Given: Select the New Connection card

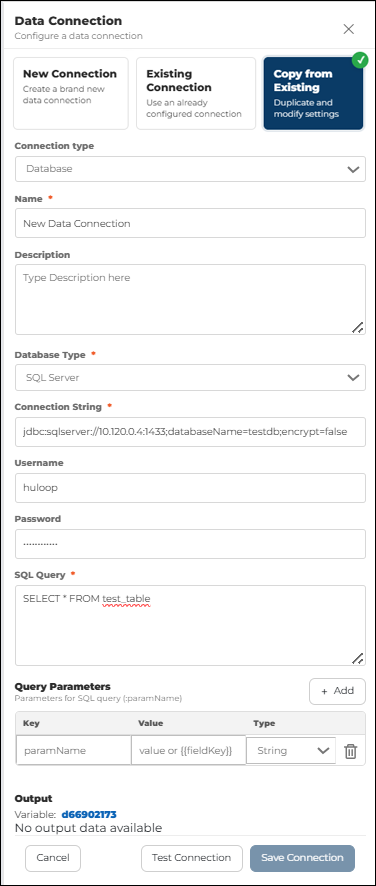Looking at the screenshot, I should 71,93.
